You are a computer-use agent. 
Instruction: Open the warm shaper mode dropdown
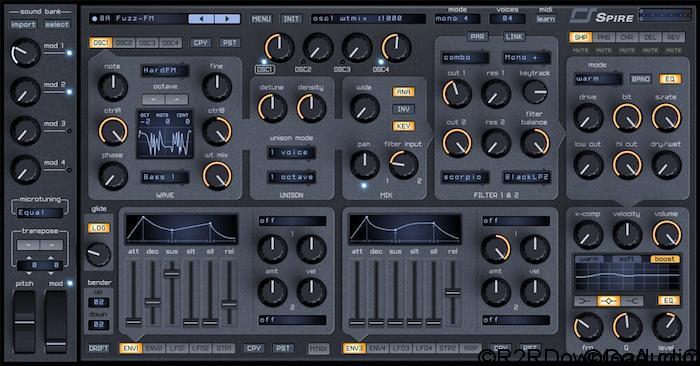tap(598, 79)
